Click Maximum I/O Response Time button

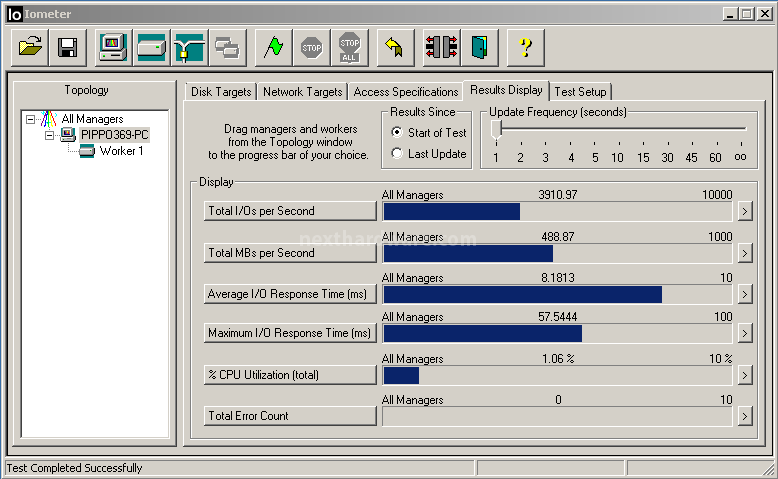pyautogui.click(x=290, y=333)
